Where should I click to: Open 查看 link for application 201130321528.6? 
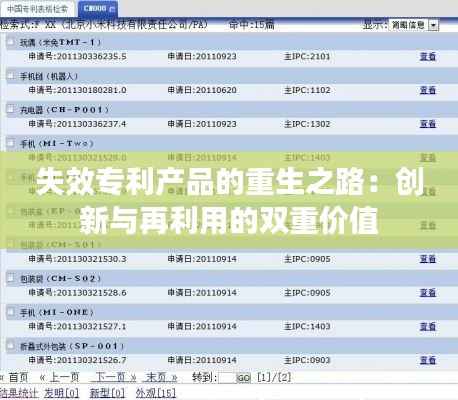tap(428, 293)
